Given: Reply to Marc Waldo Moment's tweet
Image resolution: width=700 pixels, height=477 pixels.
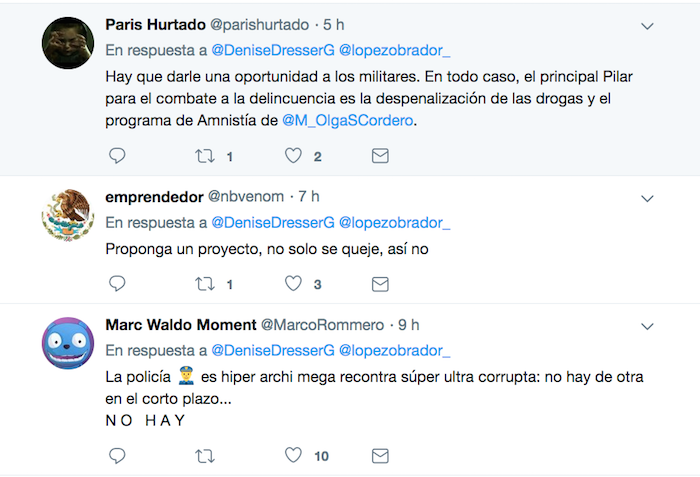Looking at the screenshot, I should tap(117, 456).
